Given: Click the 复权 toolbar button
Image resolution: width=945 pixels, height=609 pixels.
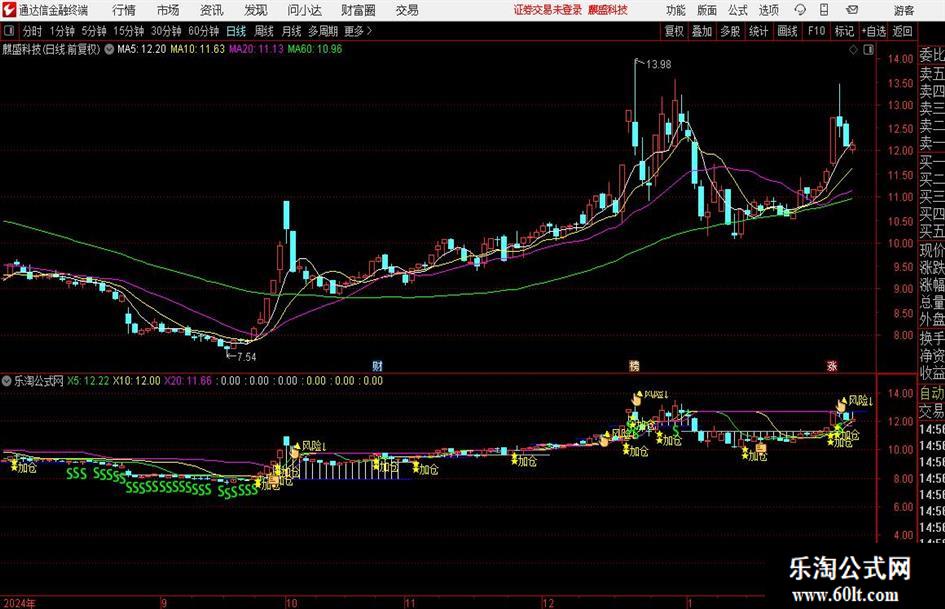Looking at the screenshot, I should coord(674,31).
